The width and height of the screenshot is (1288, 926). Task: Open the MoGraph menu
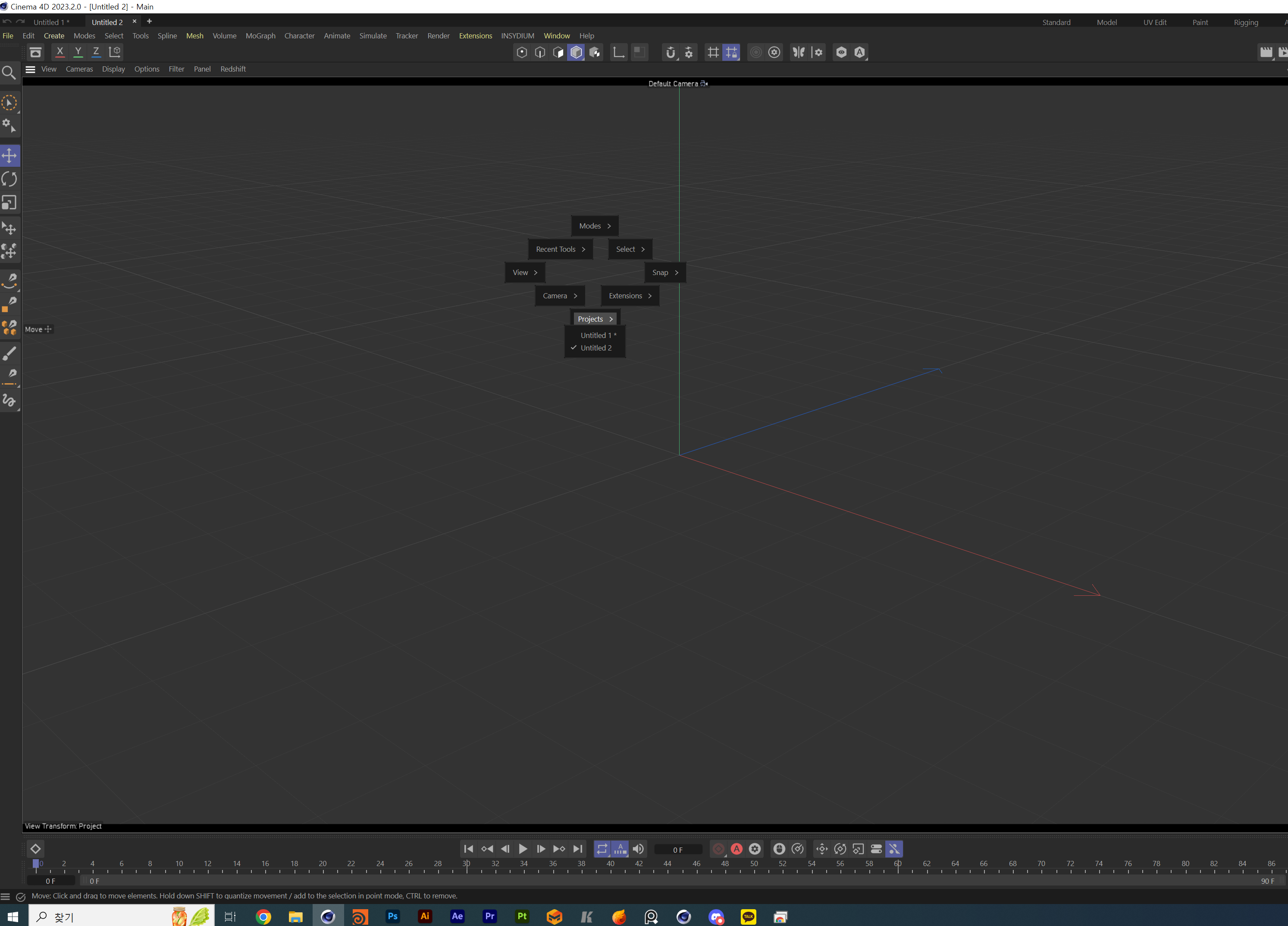(260, 36)
